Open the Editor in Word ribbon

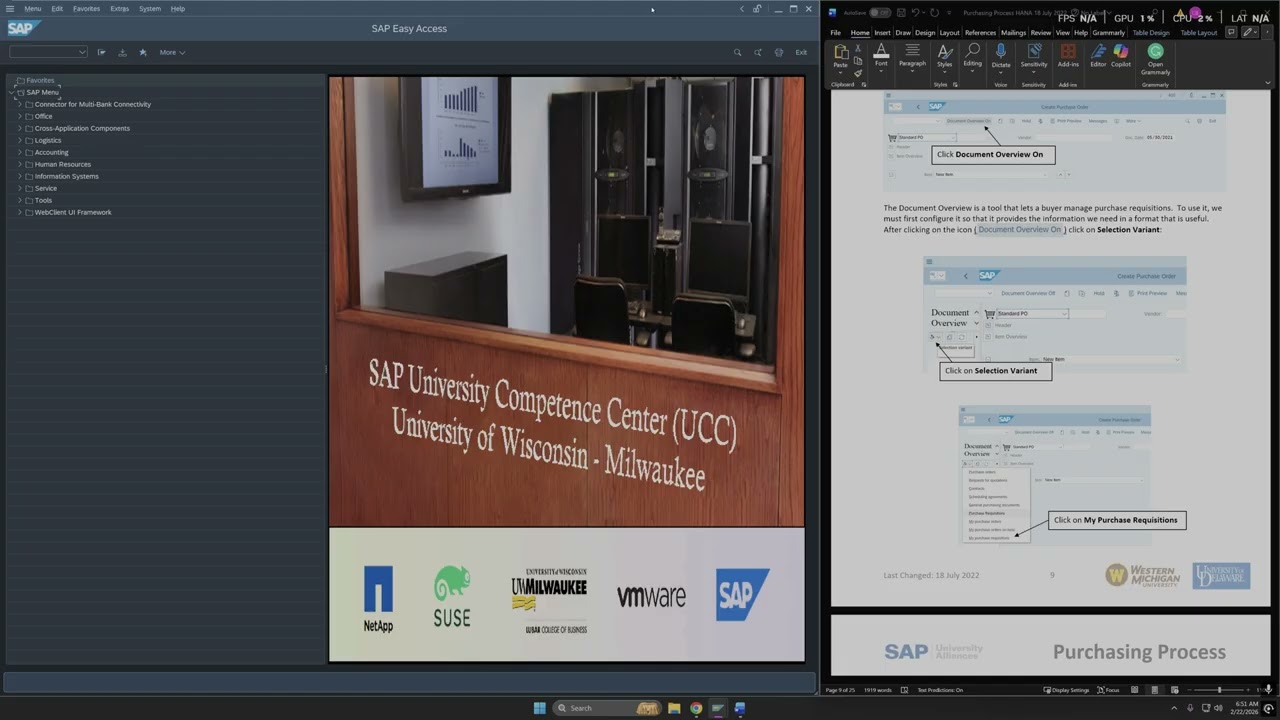1098,56
